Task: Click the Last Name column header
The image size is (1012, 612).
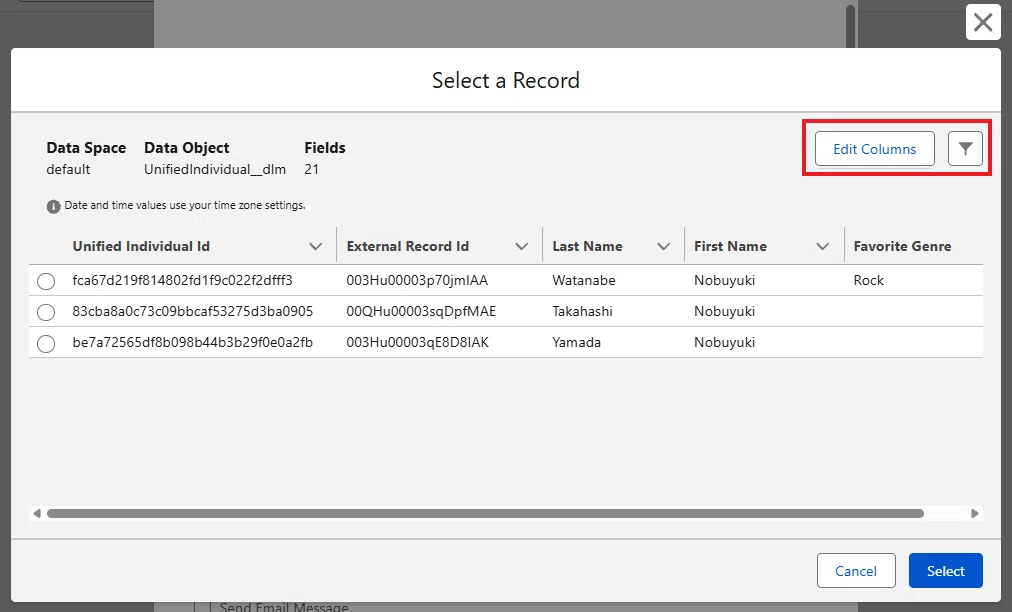Action: click(587, 246)
